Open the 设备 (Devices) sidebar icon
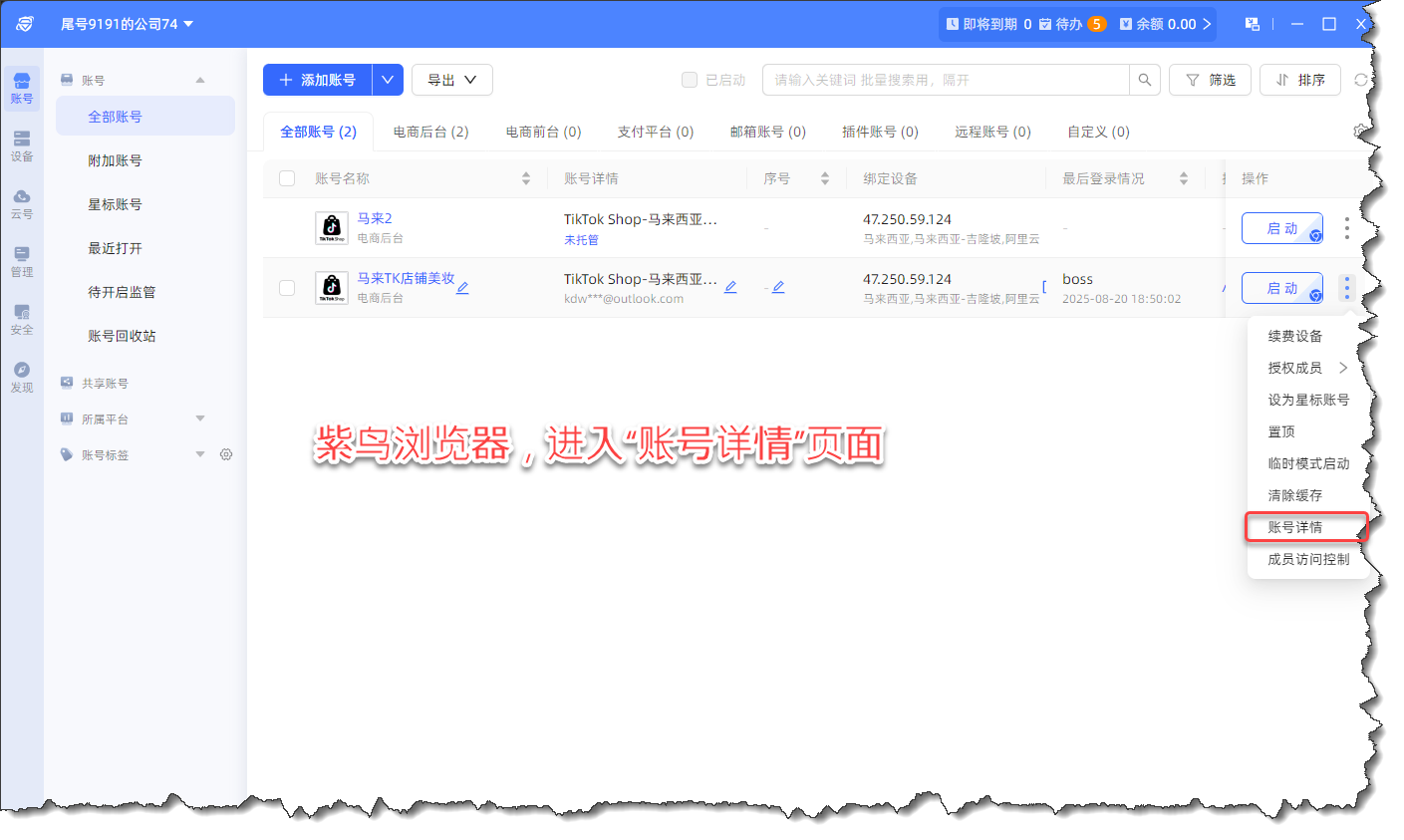The height and width of the screenshot is (840, 1404). click(x=22, y=144)
